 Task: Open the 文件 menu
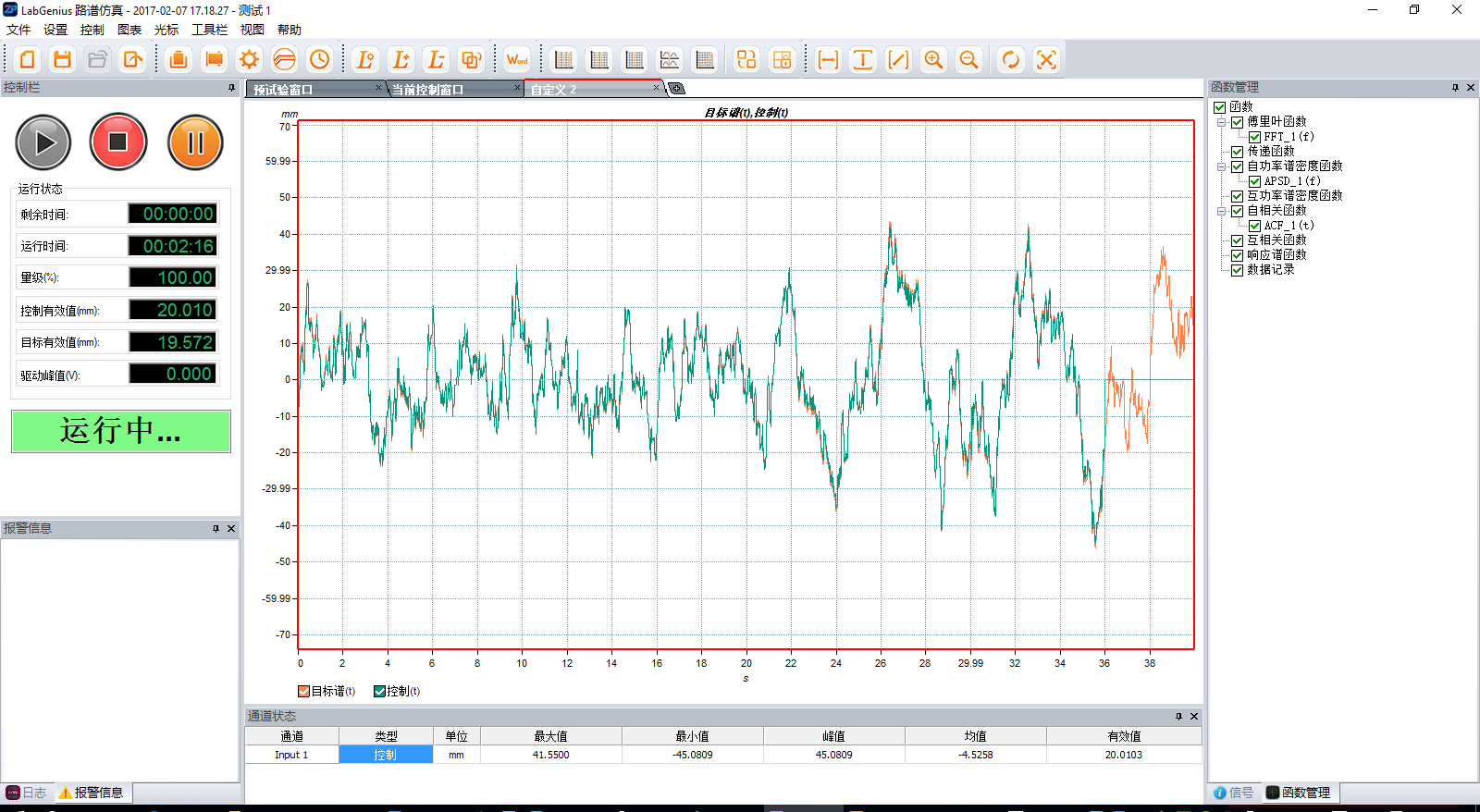[x=18, y=30]
